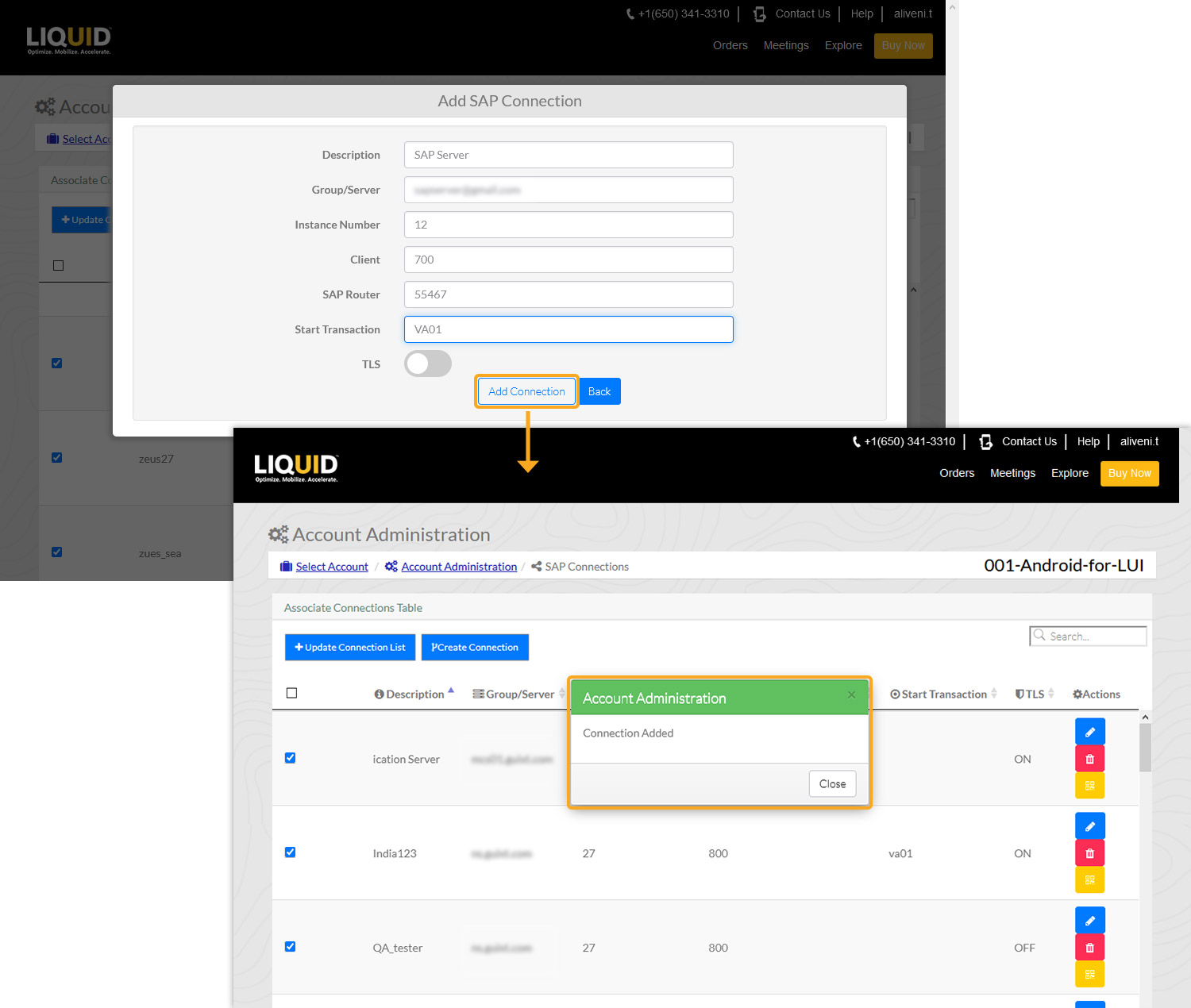1191x1008 pixels.
Task: Open Select Account breadcrumb link in lower window
Action: point(332,567)
